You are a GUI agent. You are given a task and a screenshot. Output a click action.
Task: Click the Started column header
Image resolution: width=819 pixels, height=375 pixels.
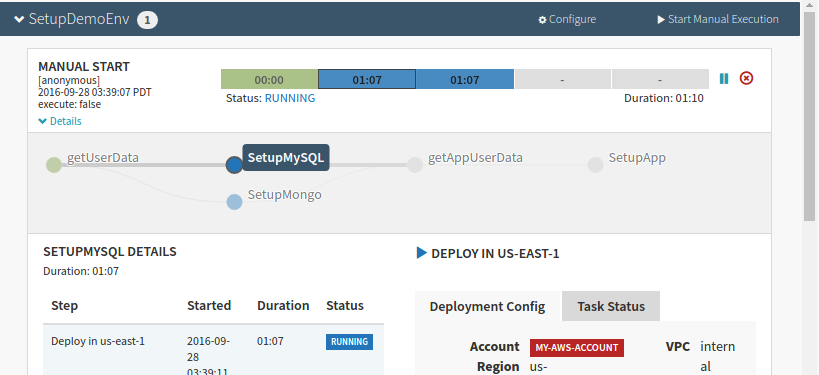point(209,306)
